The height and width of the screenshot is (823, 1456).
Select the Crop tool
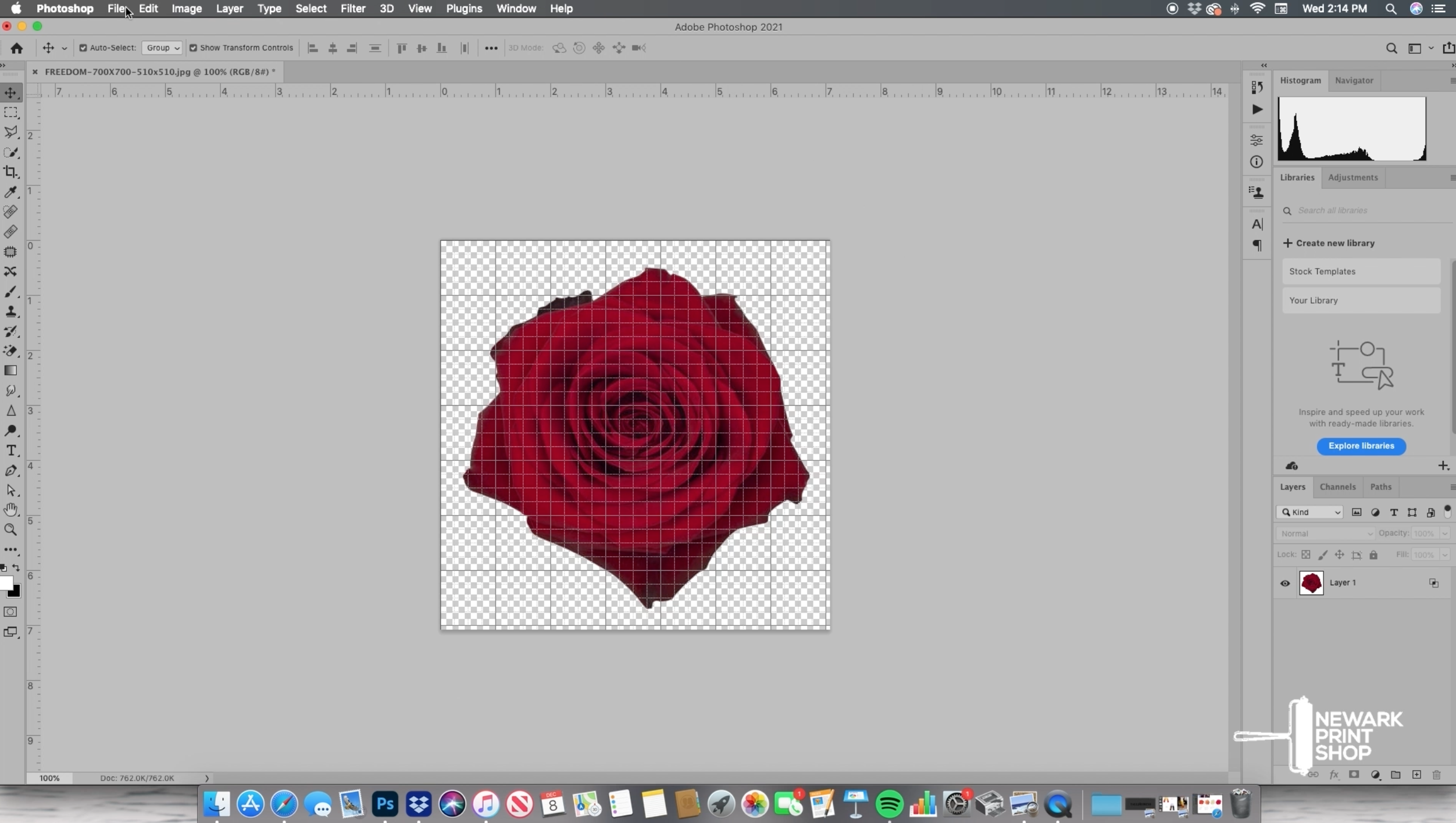[10, 172]
